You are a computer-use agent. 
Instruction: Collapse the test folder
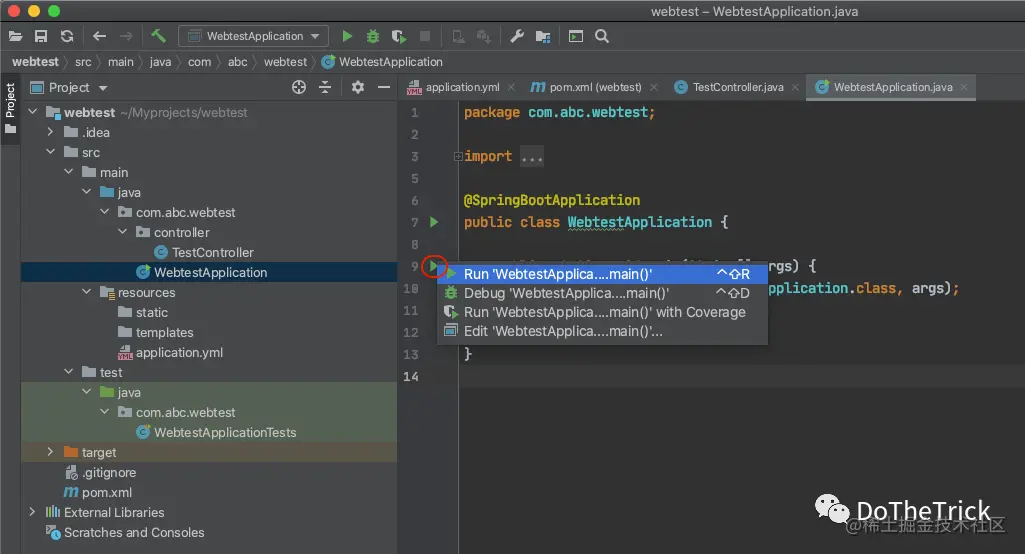[x=69, y=372]
